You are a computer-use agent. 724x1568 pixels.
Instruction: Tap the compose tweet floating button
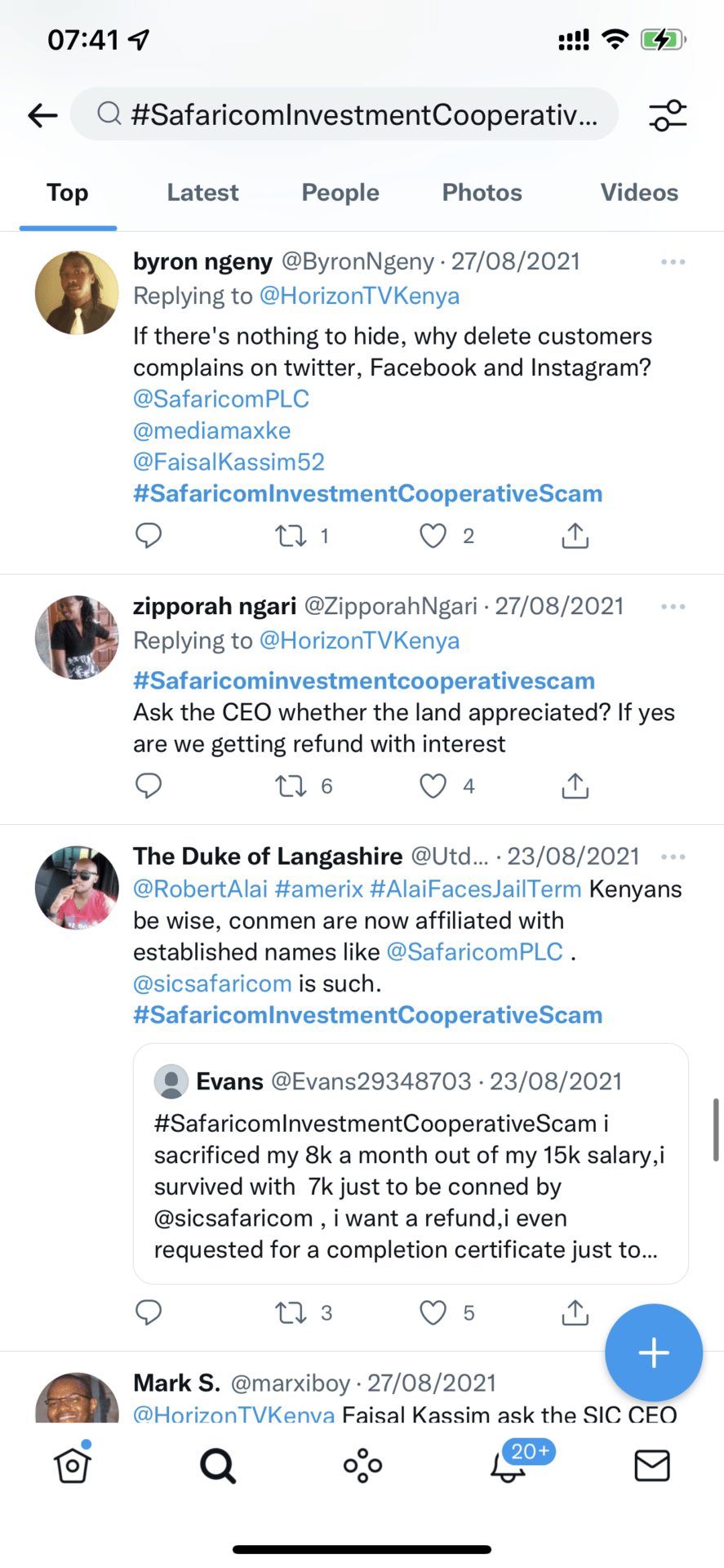coord(653,1353)
